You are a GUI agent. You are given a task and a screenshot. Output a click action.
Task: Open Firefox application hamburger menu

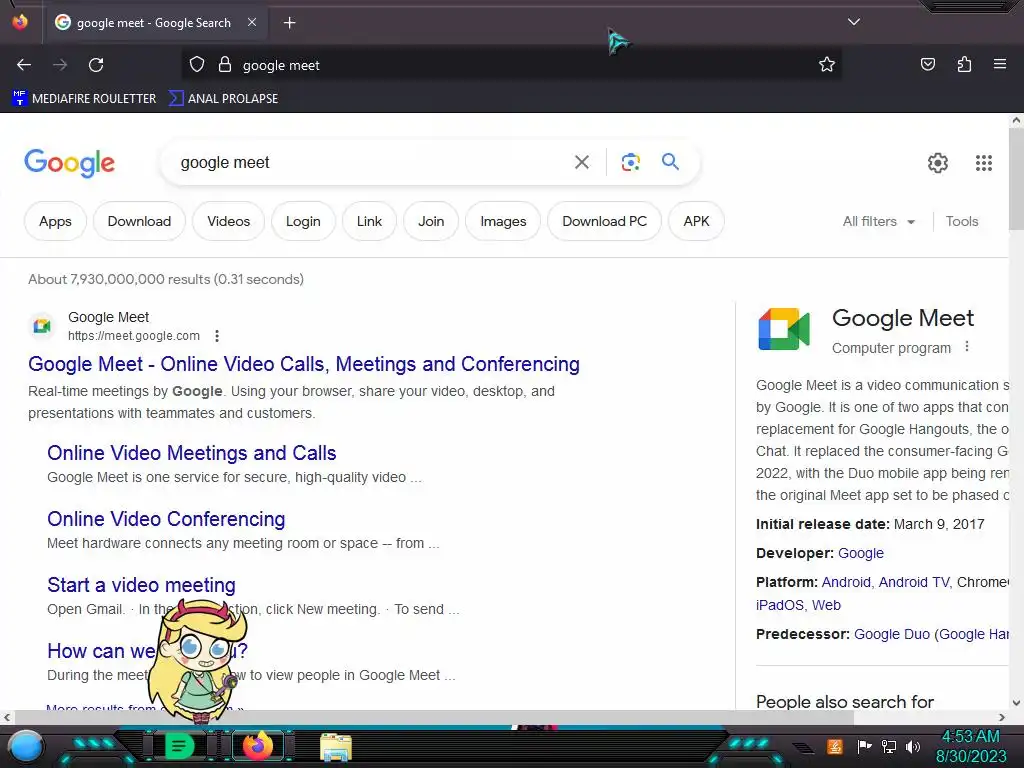coord(1000,64)
